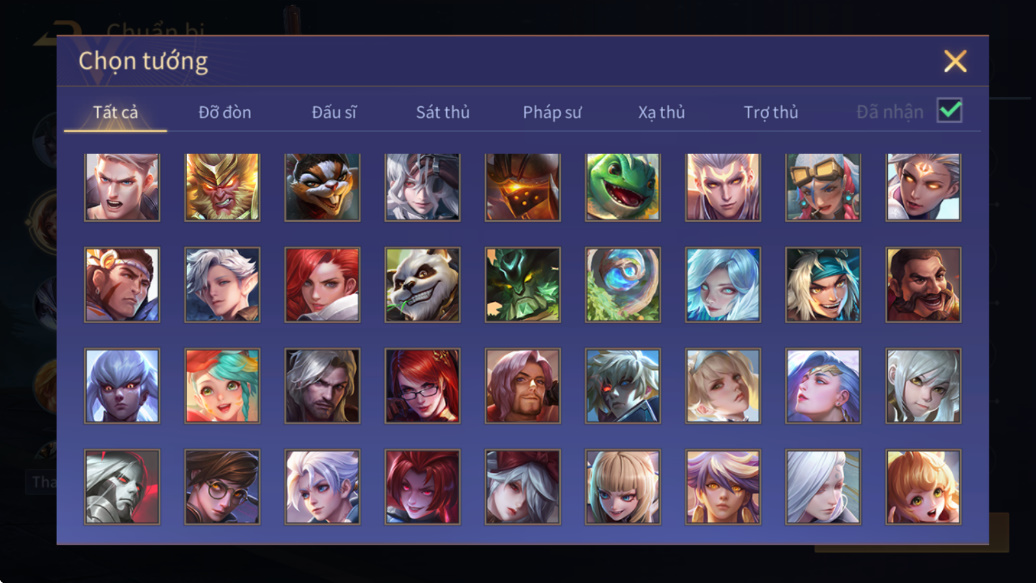The height and width of the screenshot is (583, 1036).
Task: Pick the green horned forest monster portrait
Action: (523, 285)
